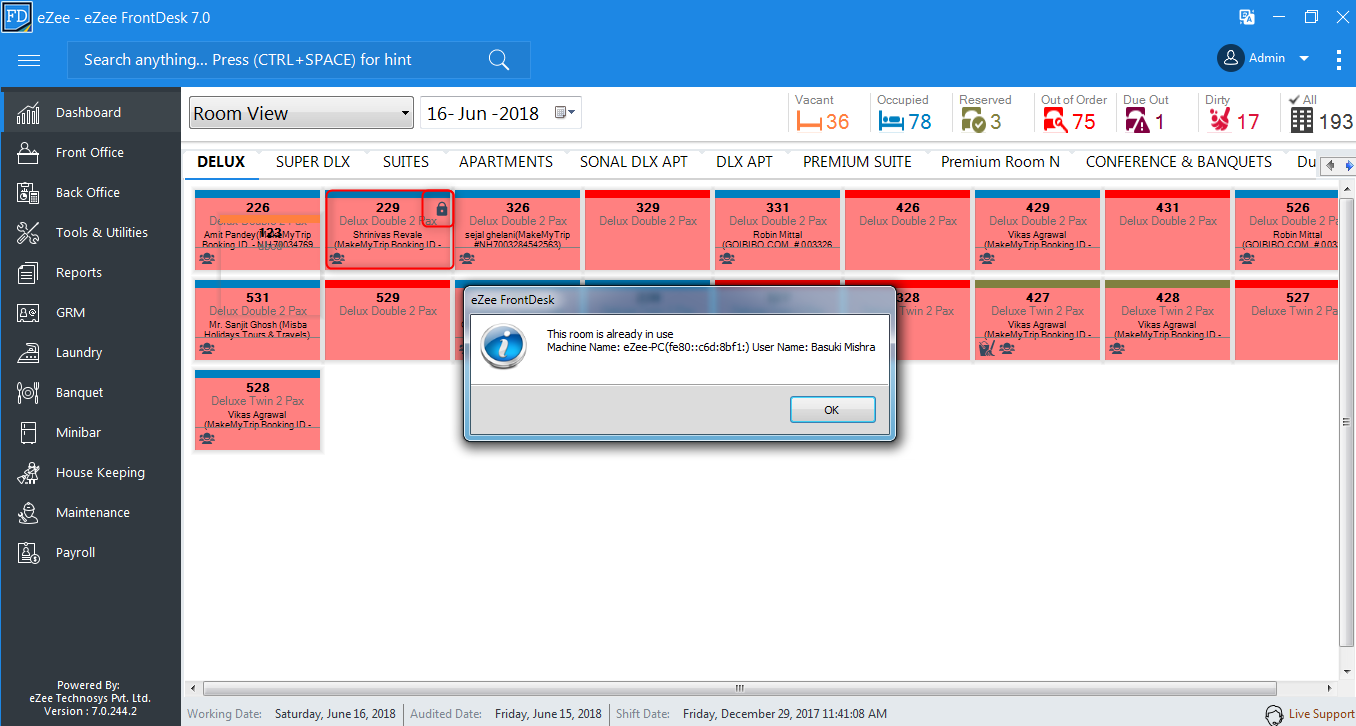Click the Laundry iron icon
Image resolution: width=1356 pixels, height=726 pixels.
pyautogui.click(x=28, y=352)
